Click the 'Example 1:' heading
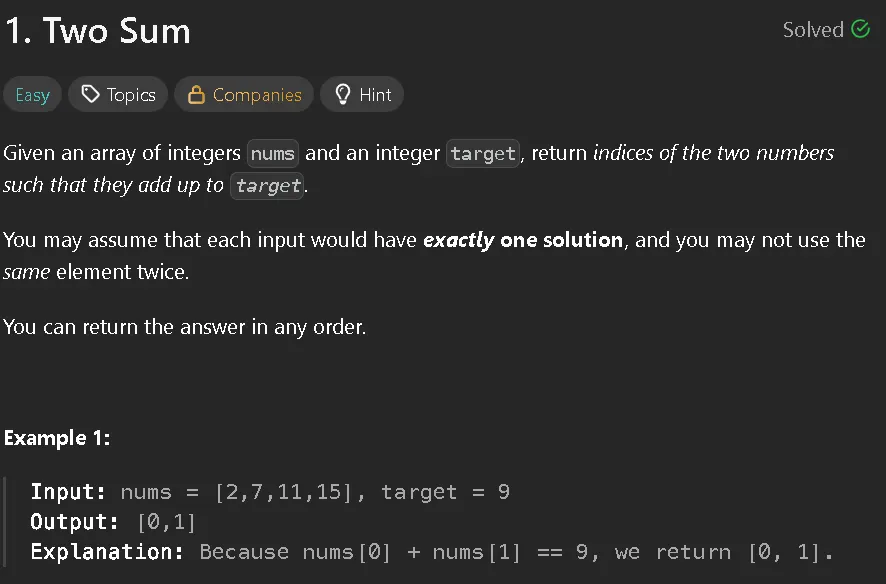886x584 pixels. click(57, 438)
